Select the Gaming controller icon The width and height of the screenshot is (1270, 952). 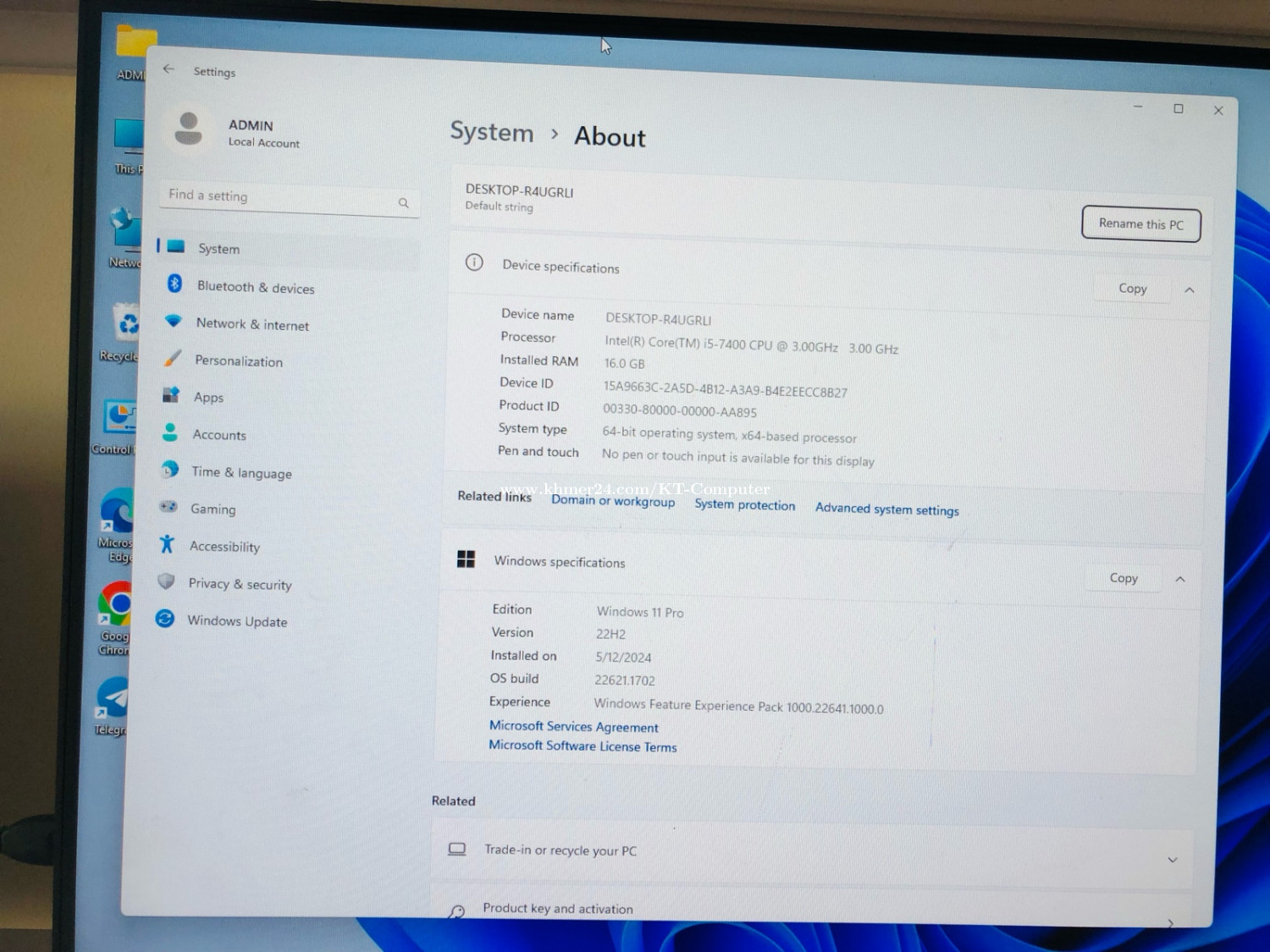(168, 507)
